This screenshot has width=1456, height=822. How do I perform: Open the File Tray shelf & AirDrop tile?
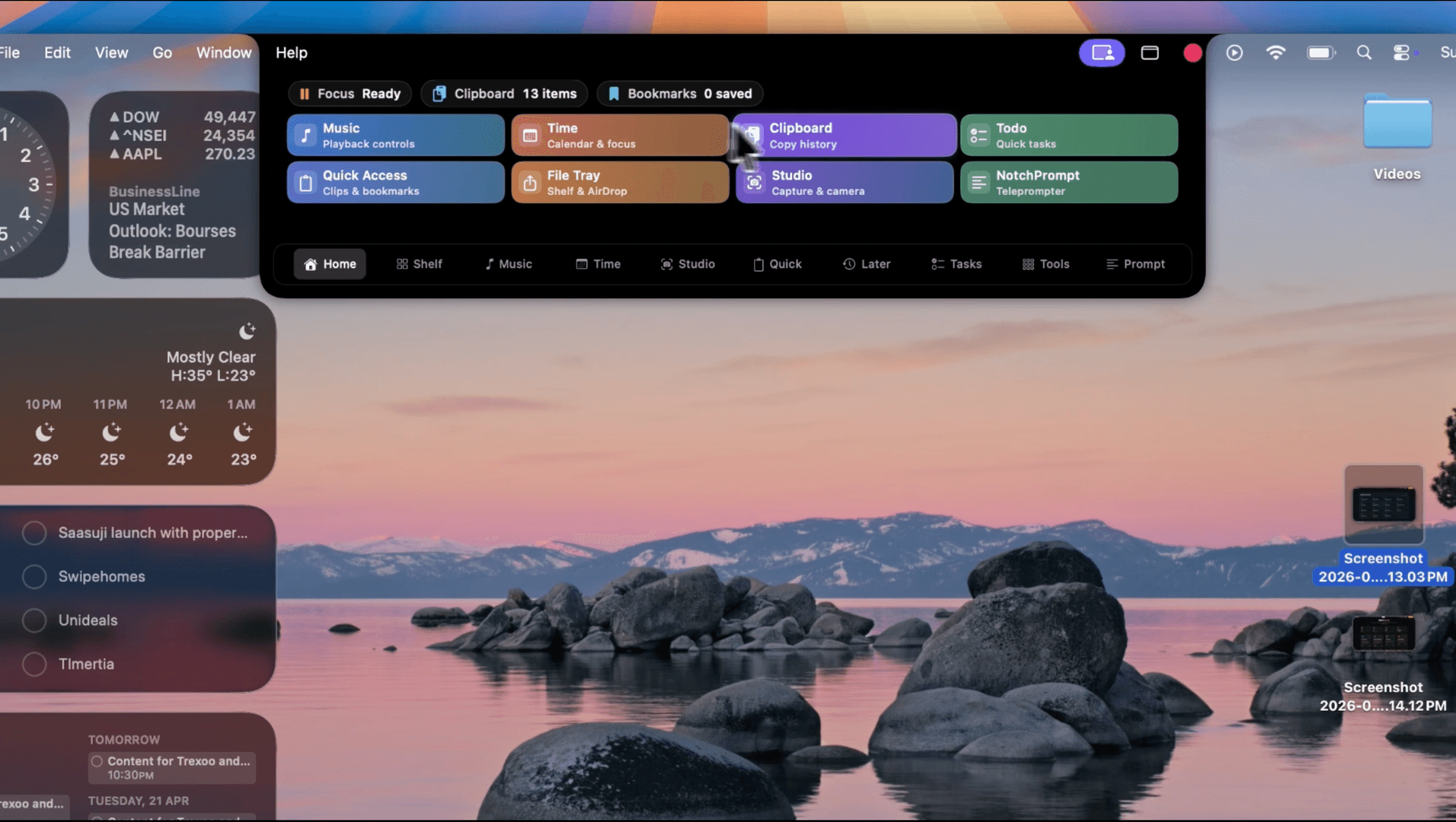pos(620,183)
